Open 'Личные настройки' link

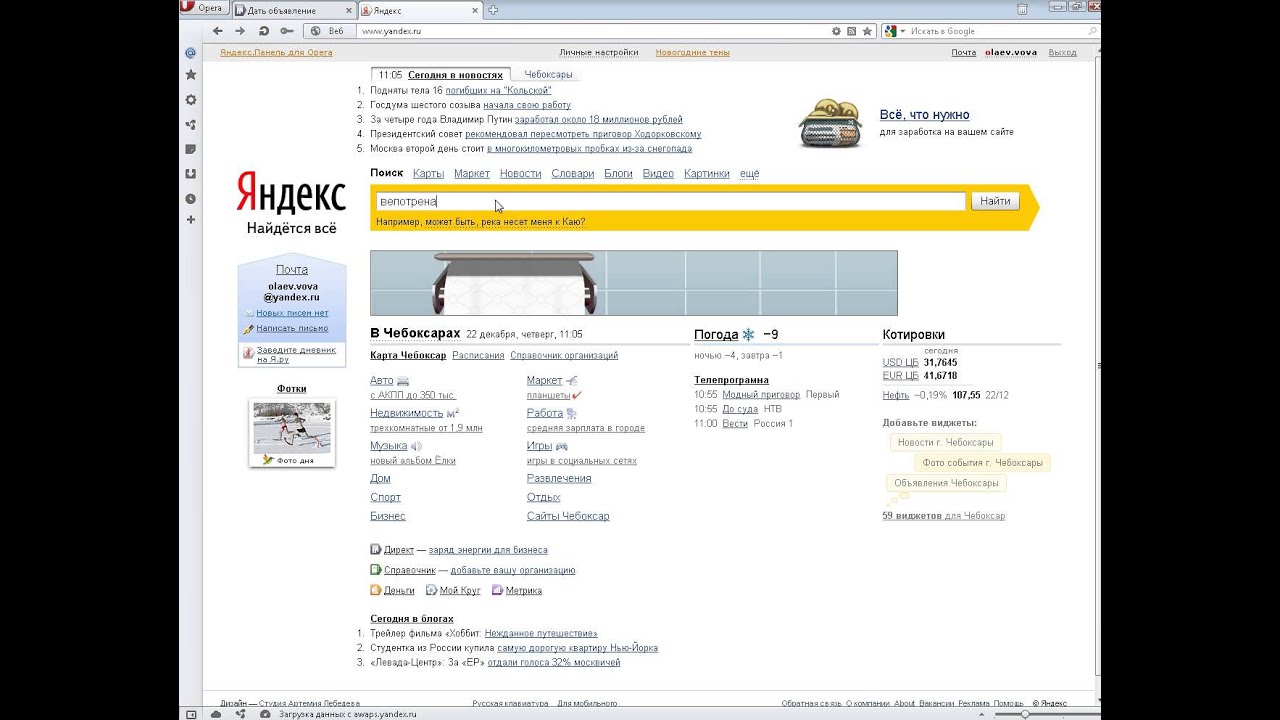pyautogui.click(x=599, y=52)
